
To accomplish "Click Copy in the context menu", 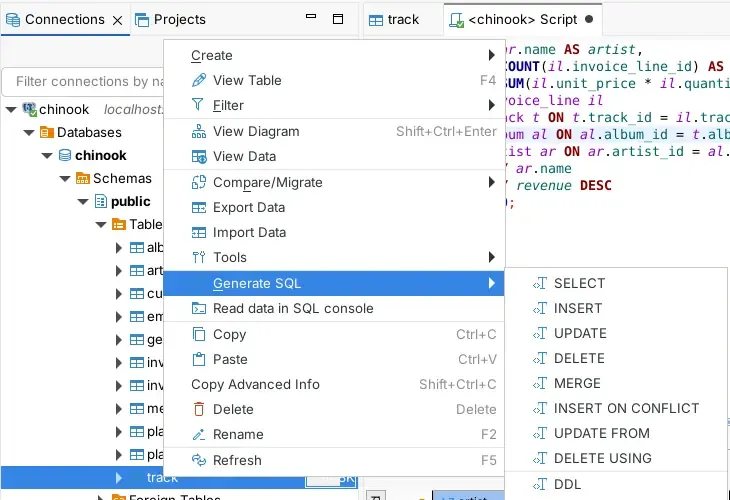I will (x=334, y=335).
